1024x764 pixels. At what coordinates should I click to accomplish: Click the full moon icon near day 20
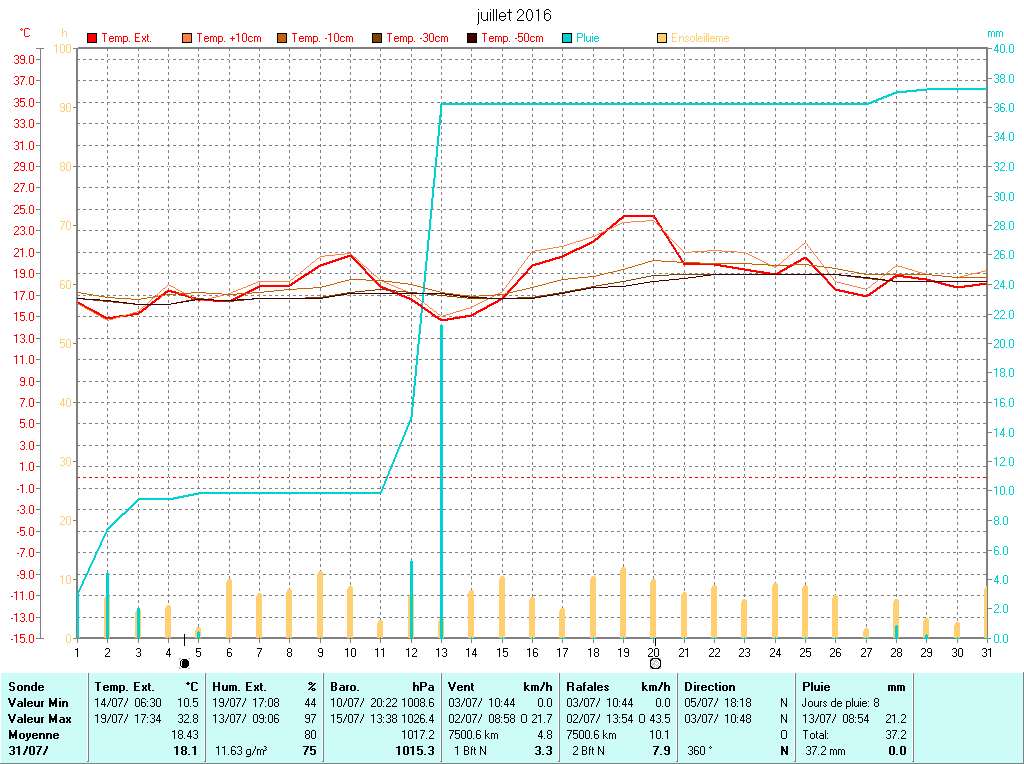point(655,663)
